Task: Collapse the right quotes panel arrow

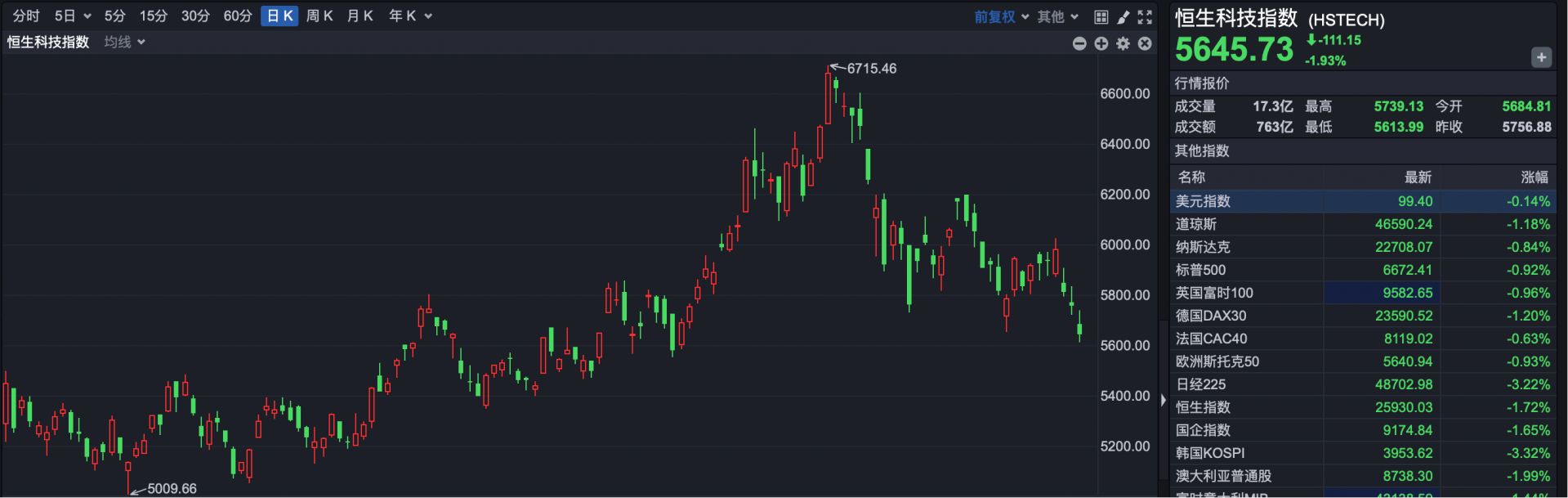Action: tap(1164, 400)
